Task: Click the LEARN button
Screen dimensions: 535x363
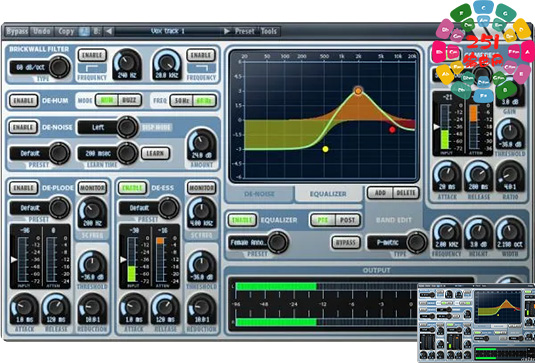Action: tap(155, 153)
